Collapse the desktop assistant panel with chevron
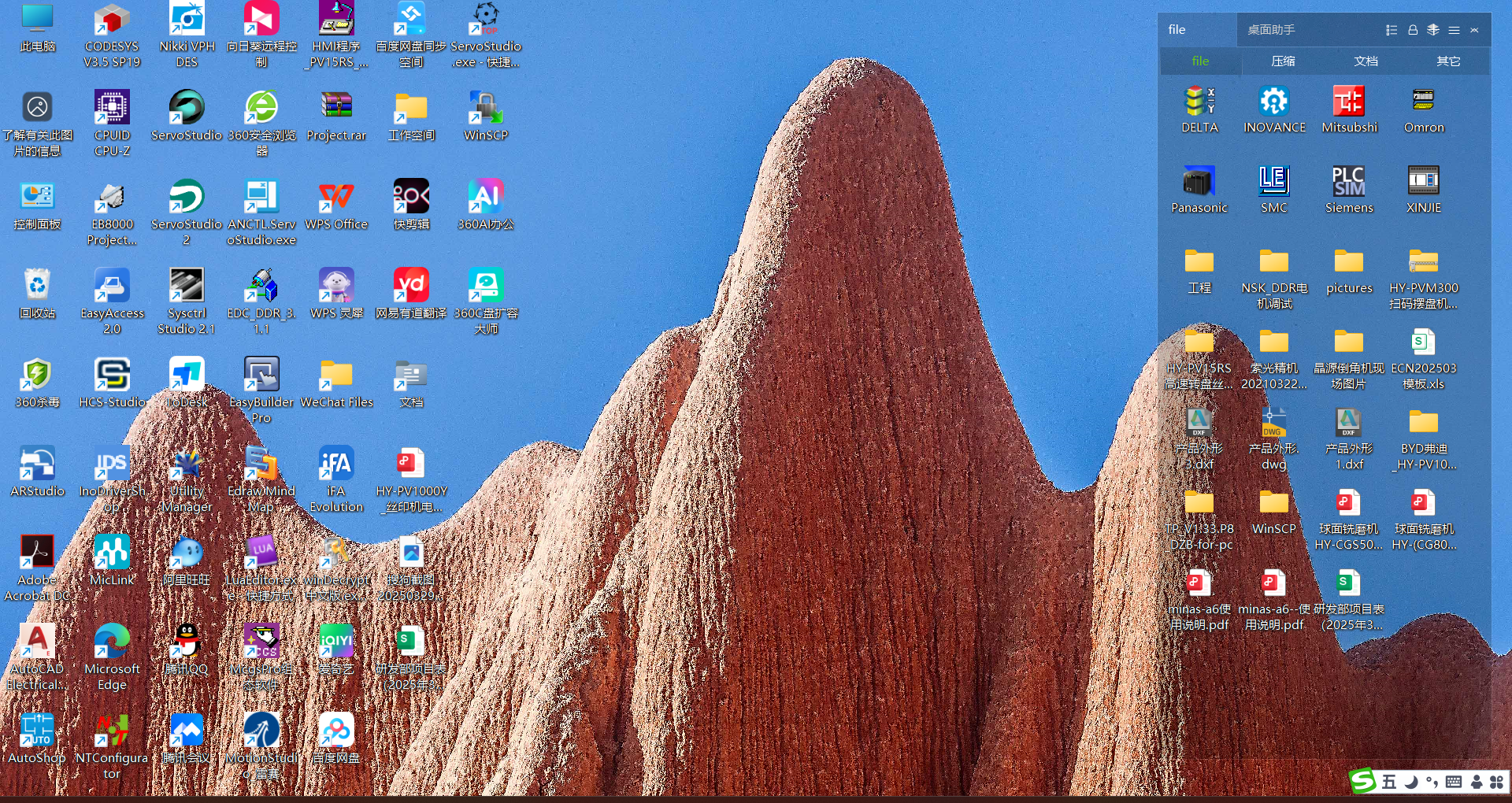This screenshot has width=1512, height=803. point(1474,30)
